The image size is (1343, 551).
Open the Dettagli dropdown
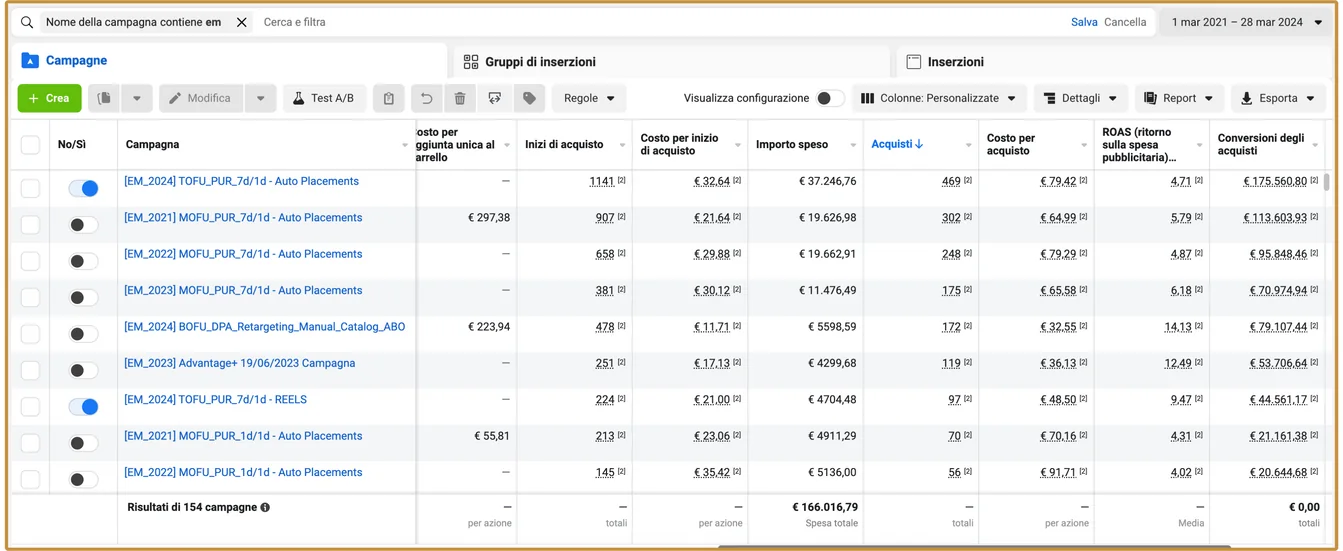1080,98
